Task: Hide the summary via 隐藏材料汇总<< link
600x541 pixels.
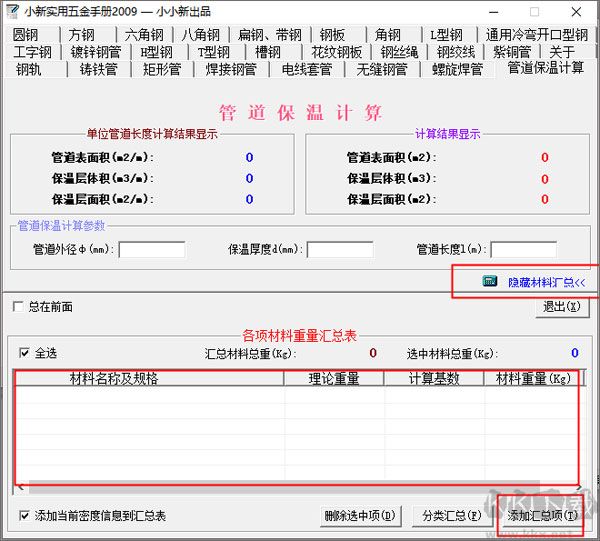Action: [547, 282]
